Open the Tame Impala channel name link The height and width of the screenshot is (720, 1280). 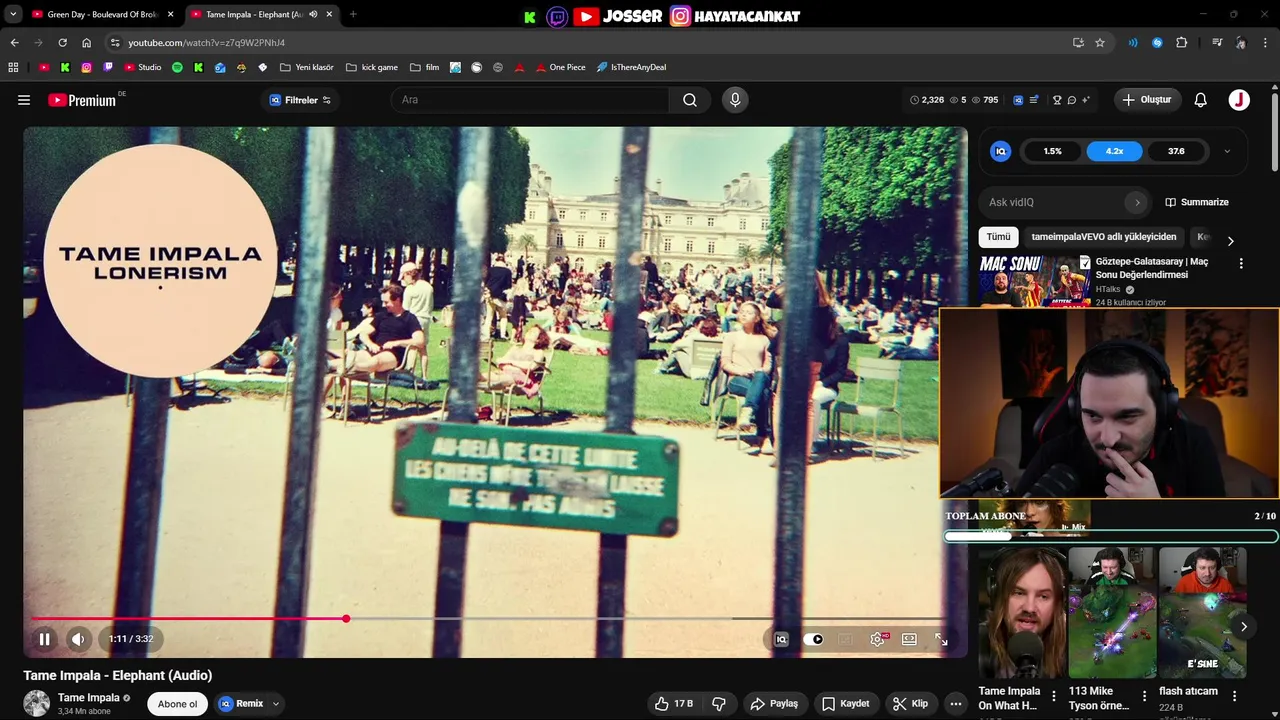pyautogui.click(x=89, y=698)
